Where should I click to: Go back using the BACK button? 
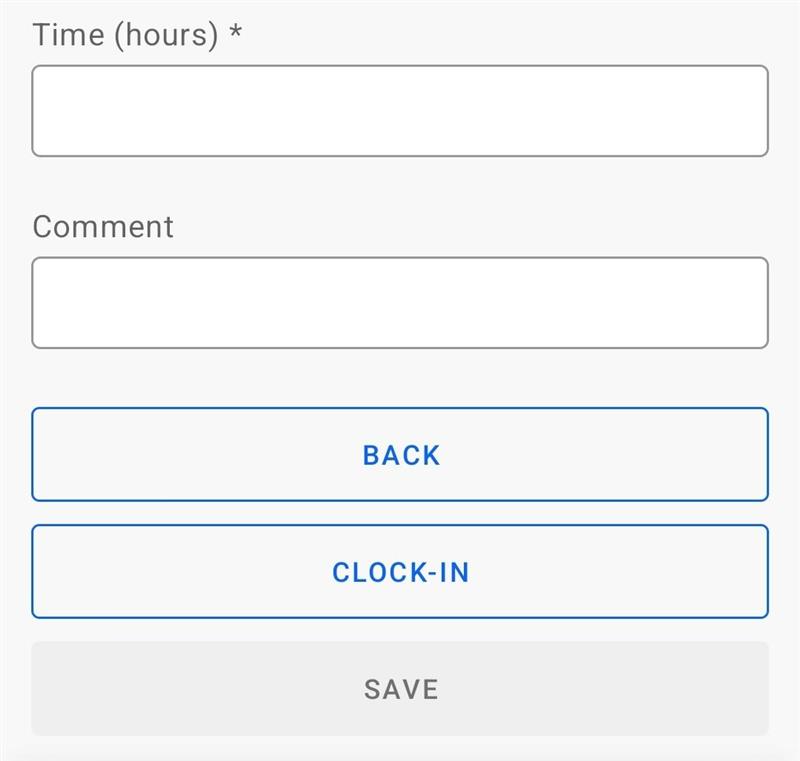click(400, 455)
